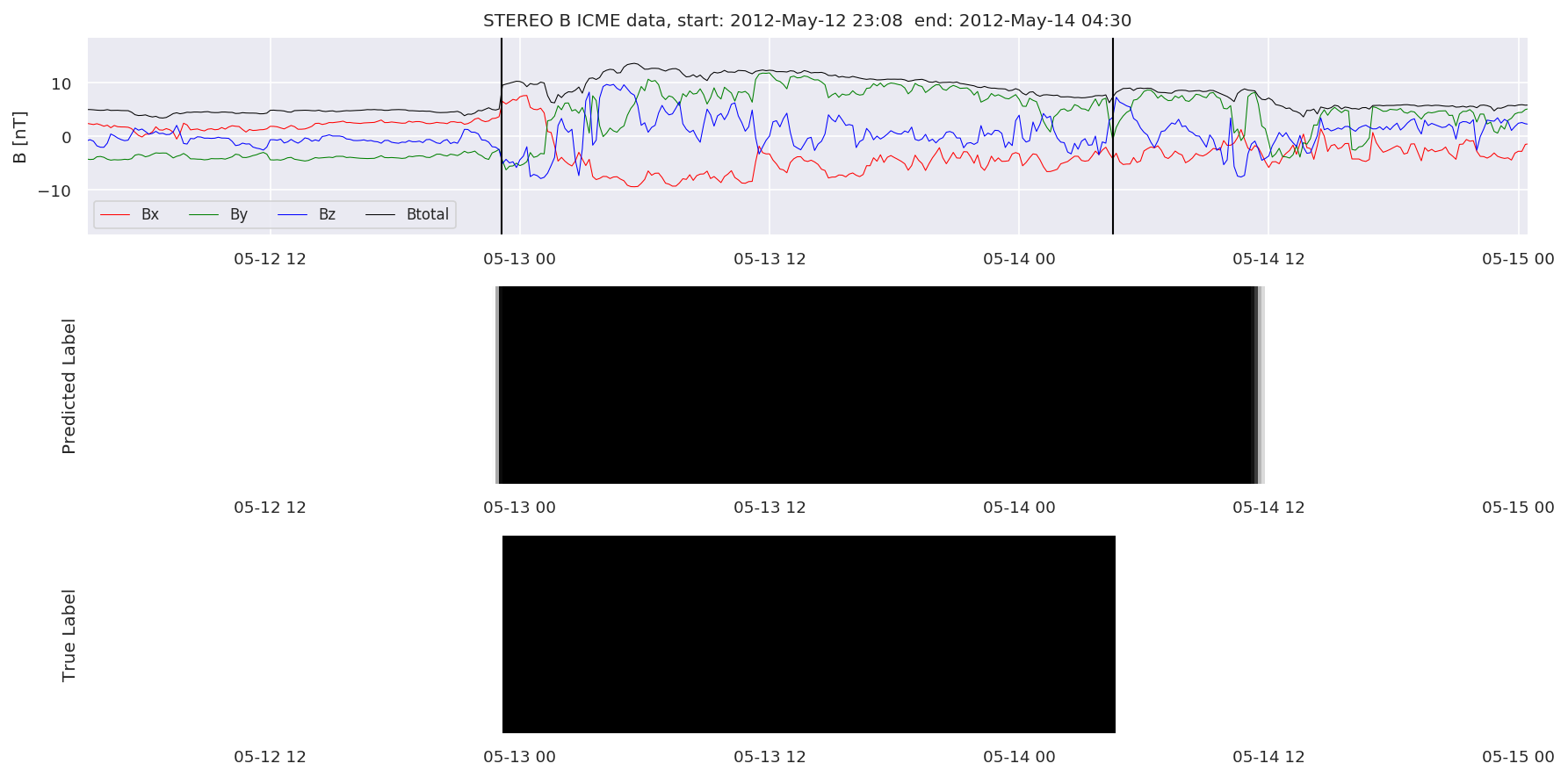Click "05-13 12" tick under True Label plot
Image resolution: width=1568 pixels, height=778 pixels.
click(770, 757)
